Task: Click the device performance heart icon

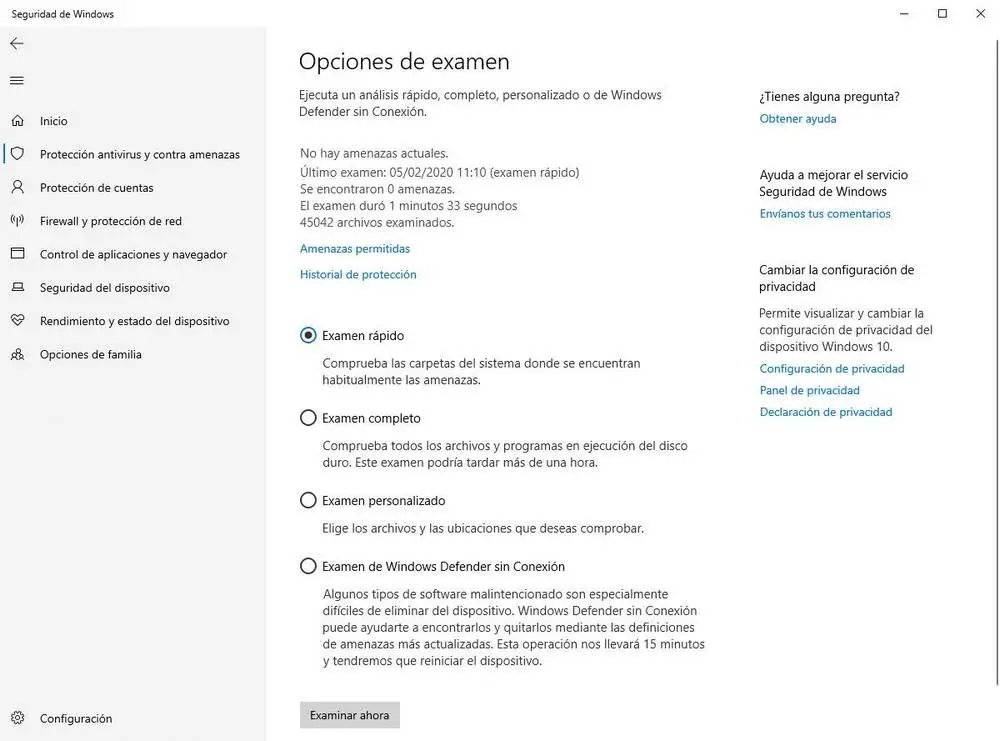Action: (18, 321)
